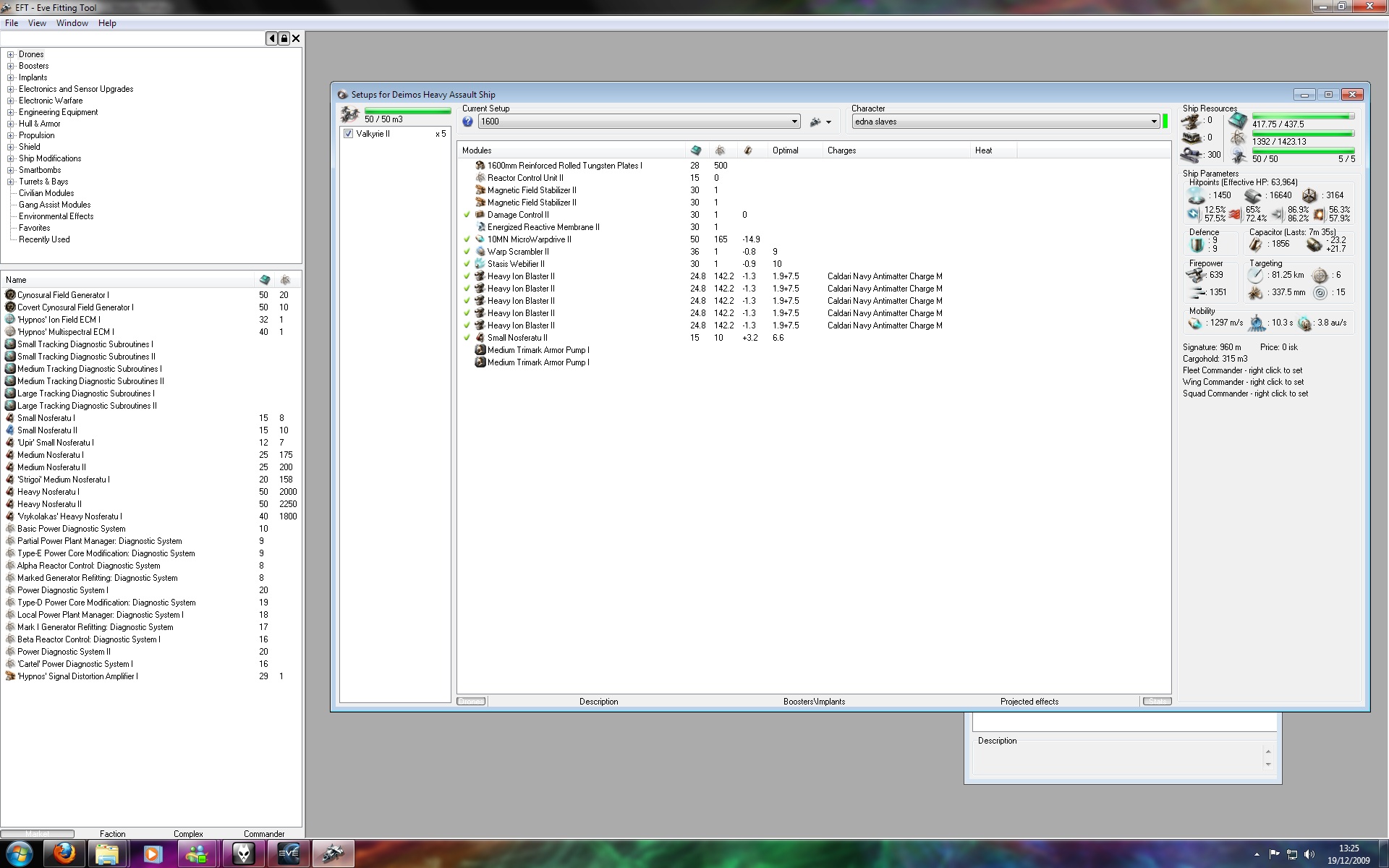This screenshot has width=1389, height=868.
Task: Open the Window menu
Action: (x=72, y=23)
